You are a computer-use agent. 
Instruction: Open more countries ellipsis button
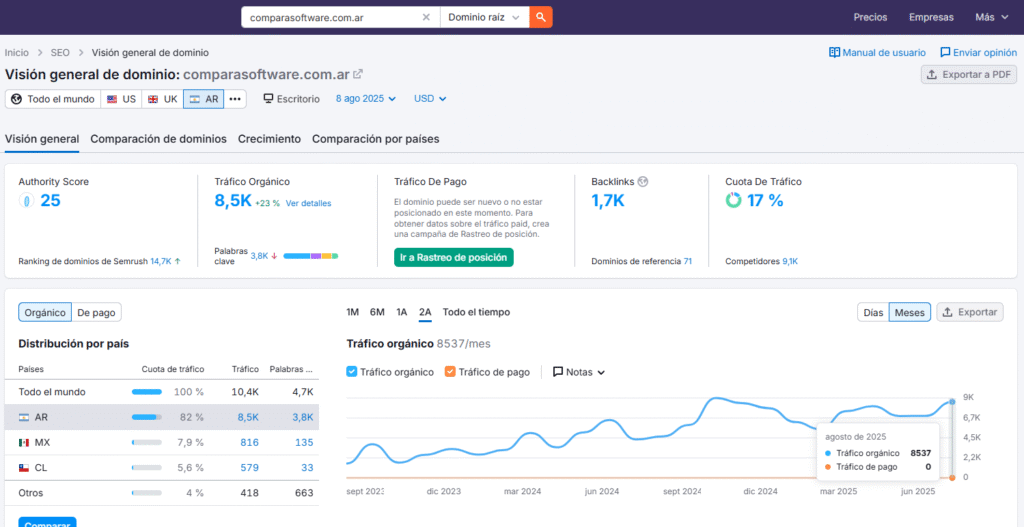click(235, 99)
